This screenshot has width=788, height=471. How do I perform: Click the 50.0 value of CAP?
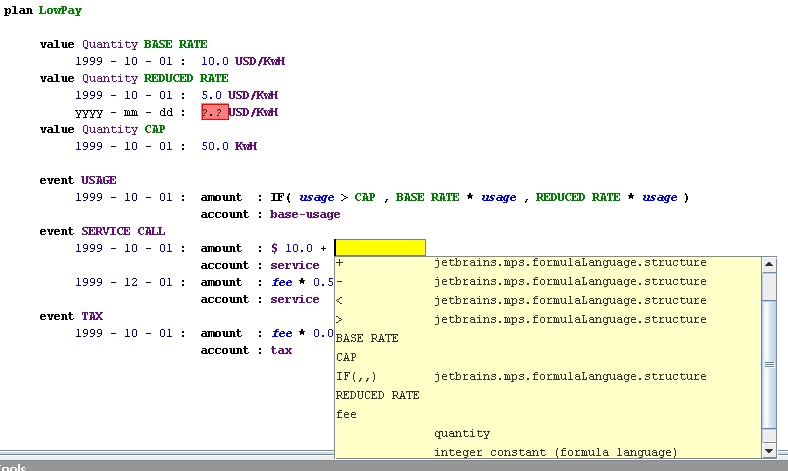(214, 146)
